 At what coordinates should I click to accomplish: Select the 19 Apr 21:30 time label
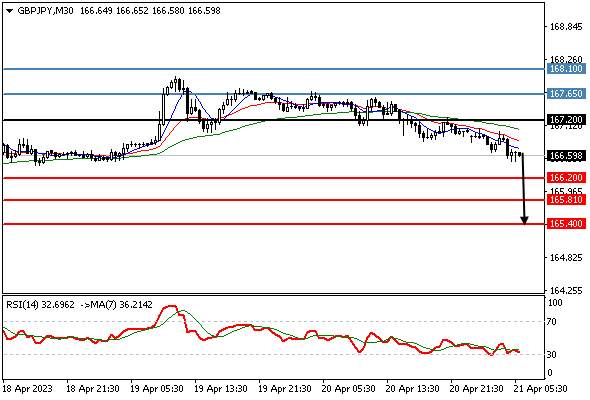[x=285, y=389]
